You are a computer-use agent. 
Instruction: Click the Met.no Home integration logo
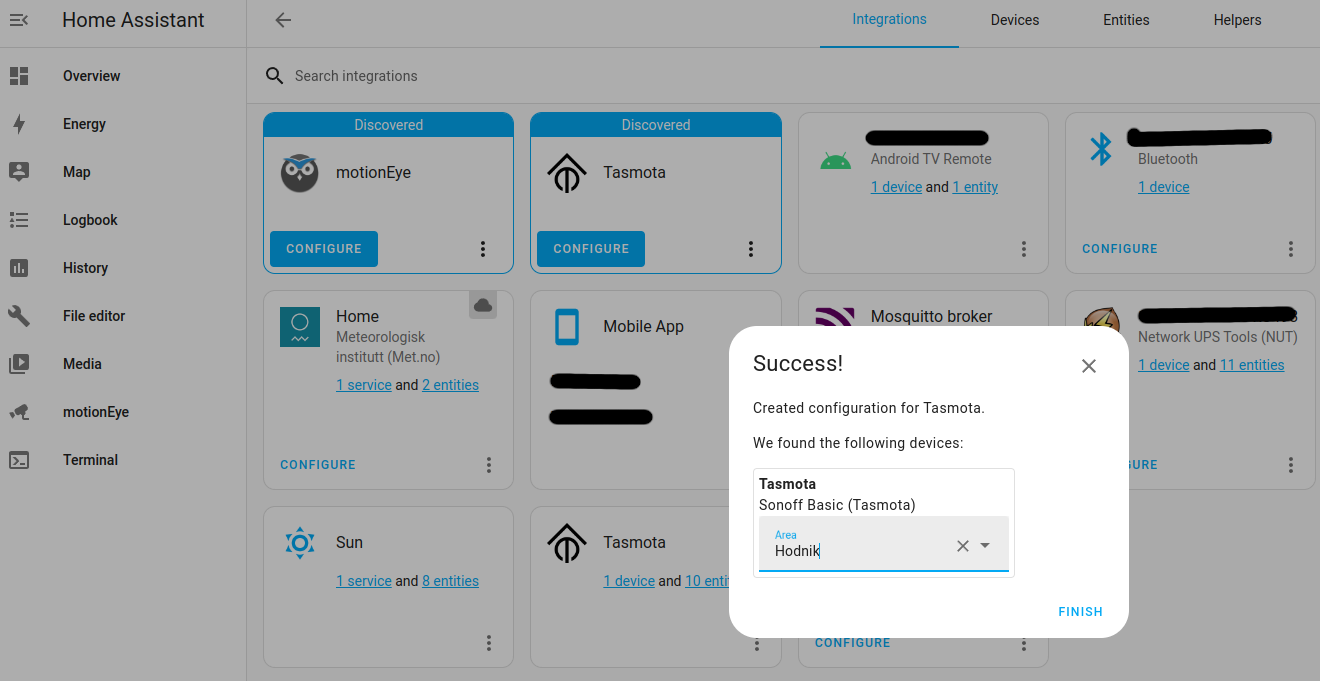coord(300,327)
